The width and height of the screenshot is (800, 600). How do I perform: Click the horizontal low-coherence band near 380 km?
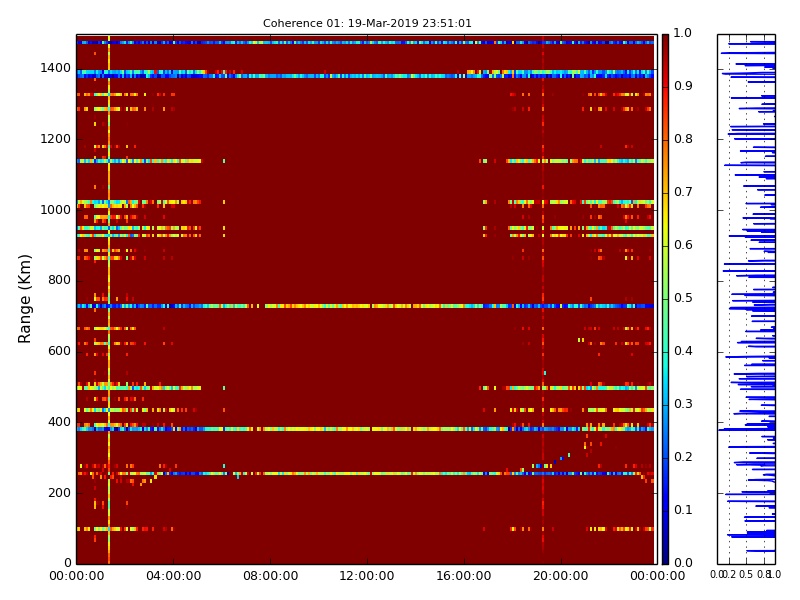[365, 429]
